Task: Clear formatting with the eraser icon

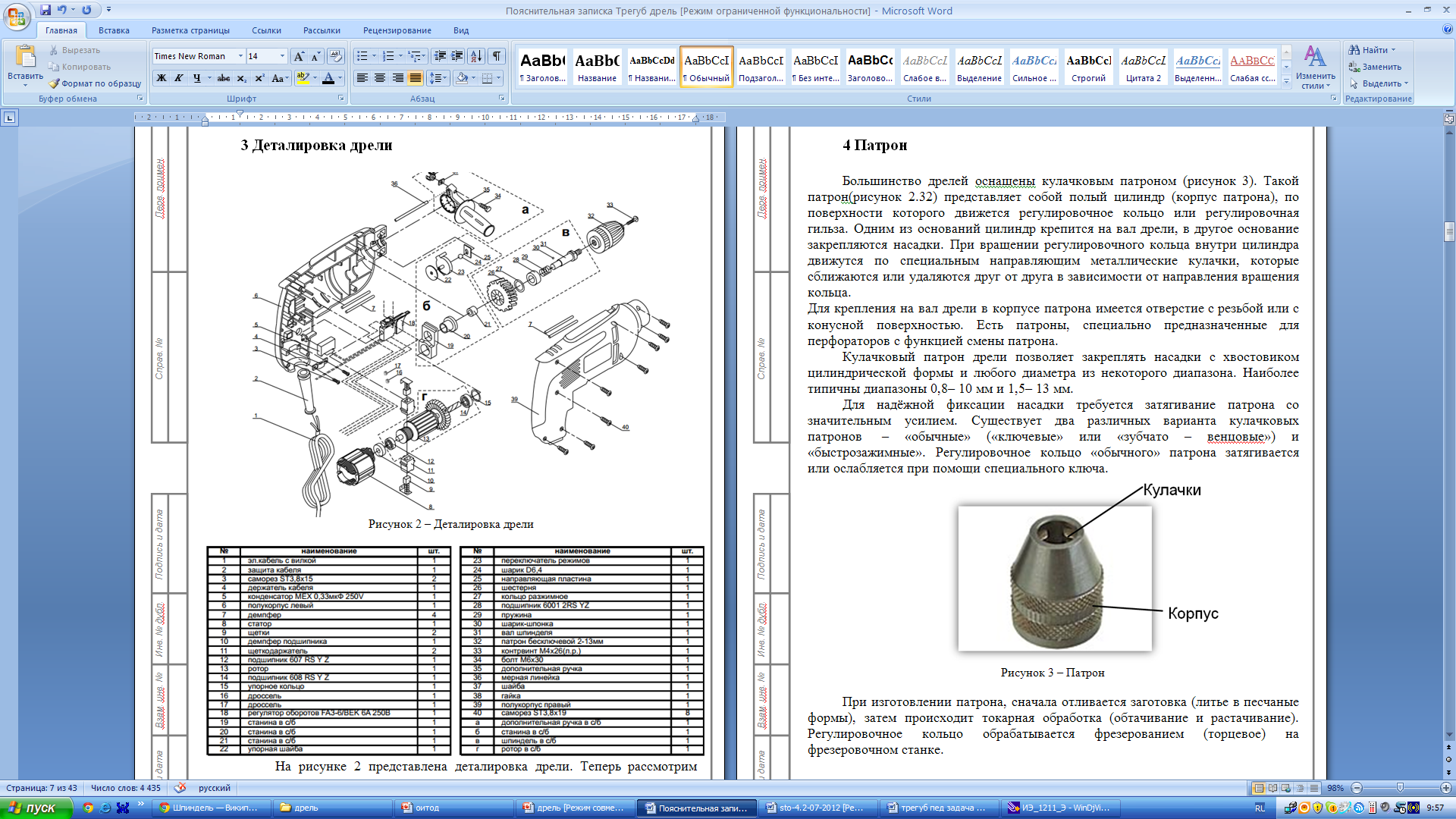Action: click(x=336, y=56)
